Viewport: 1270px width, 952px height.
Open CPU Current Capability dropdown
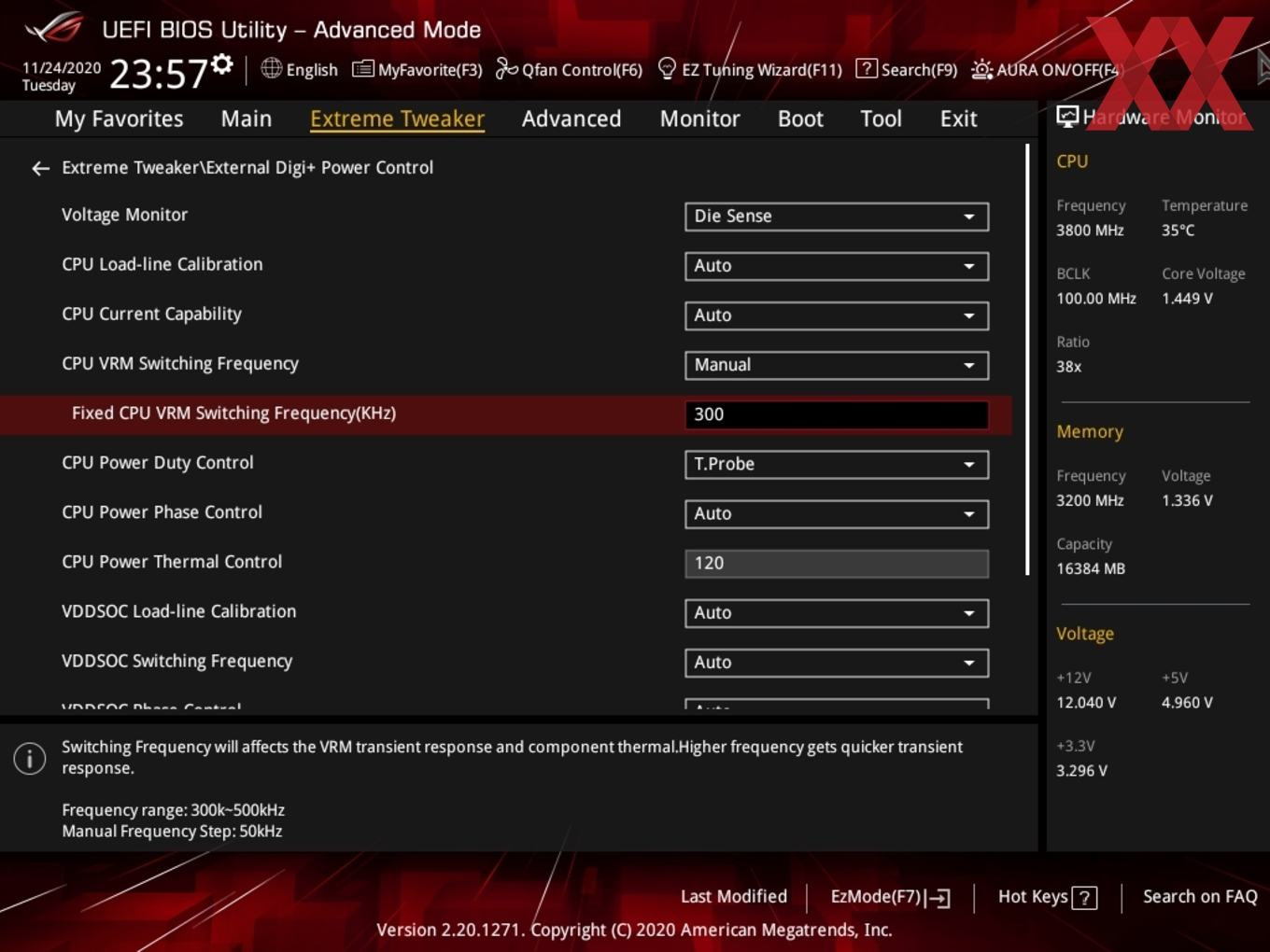[837, 315]
